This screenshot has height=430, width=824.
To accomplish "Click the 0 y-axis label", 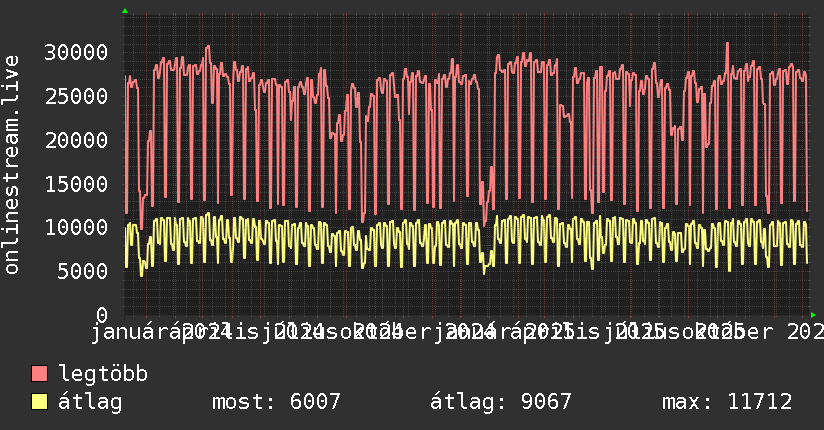I will [102, 315].
